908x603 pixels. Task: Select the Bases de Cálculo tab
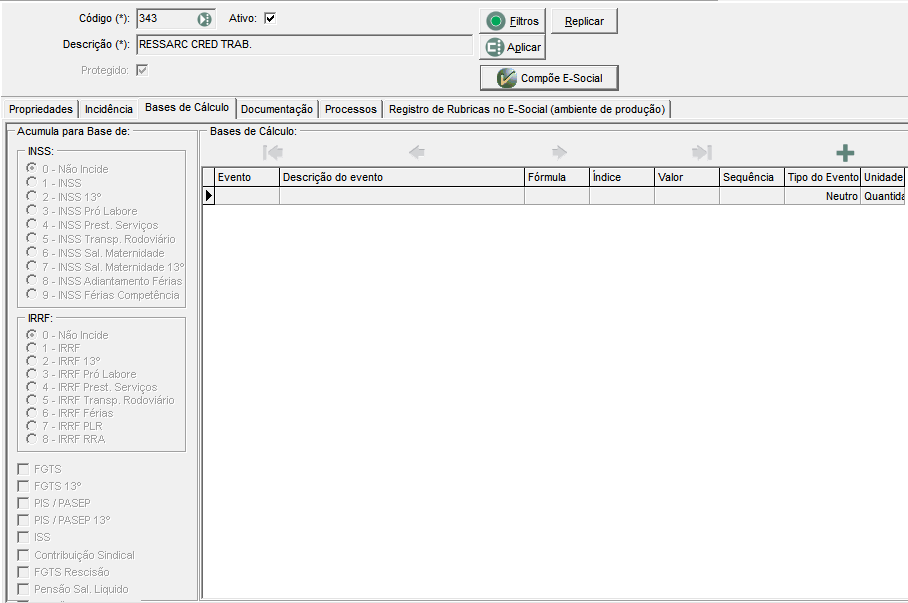coord(187,107)
